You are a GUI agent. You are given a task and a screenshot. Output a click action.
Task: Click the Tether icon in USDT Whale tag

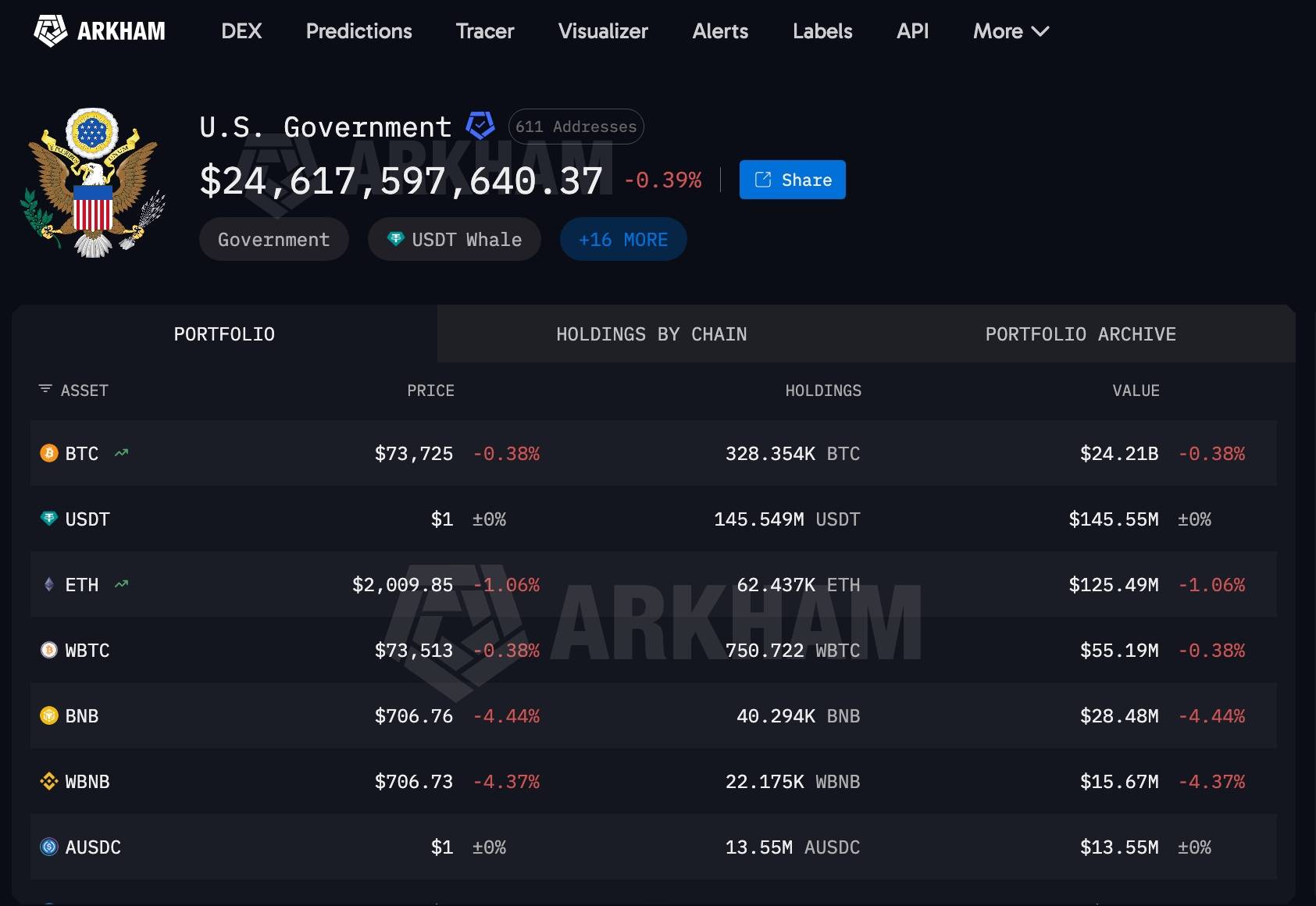coord(396,239)
